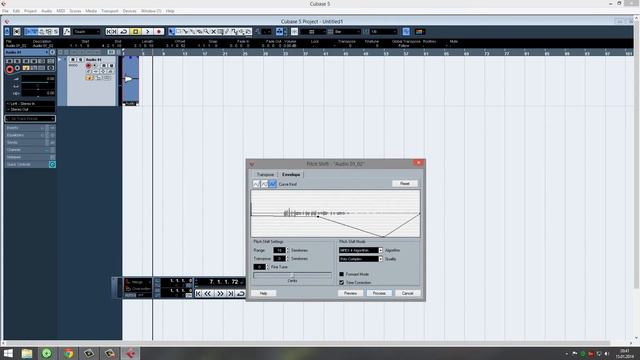Expand the Equalizers section in Inspector
The height and width of the screenshot is (360, 640).
30,135
